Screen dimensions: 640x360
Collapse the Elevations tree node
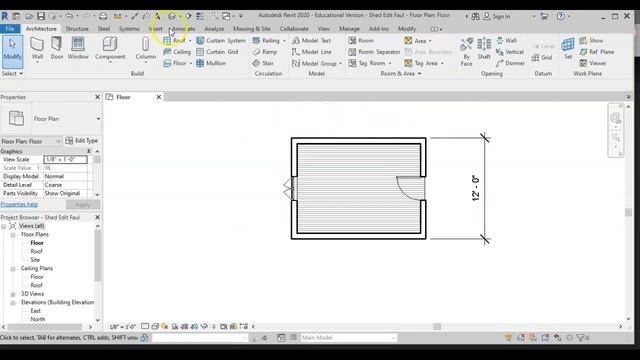point(13,302)
